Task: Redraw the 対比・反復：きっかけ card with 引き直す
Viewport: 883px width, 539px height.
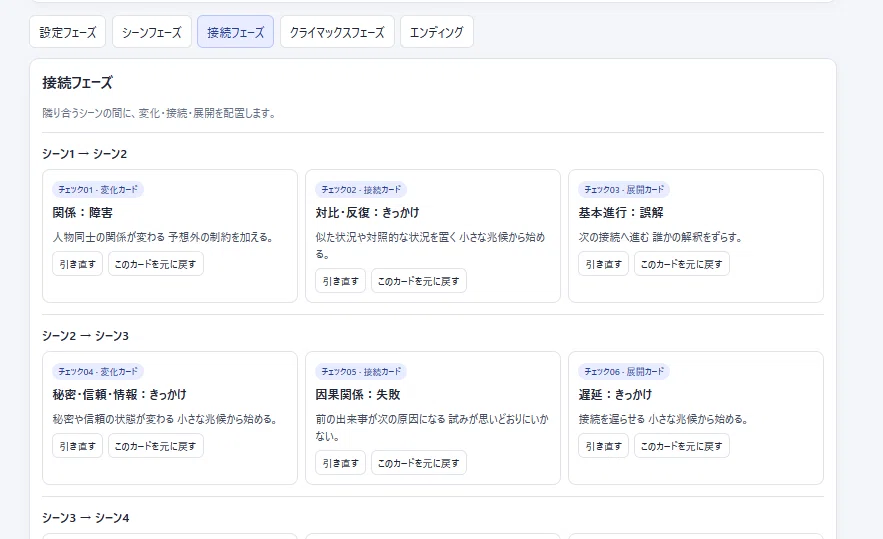Action: (341, 281)
